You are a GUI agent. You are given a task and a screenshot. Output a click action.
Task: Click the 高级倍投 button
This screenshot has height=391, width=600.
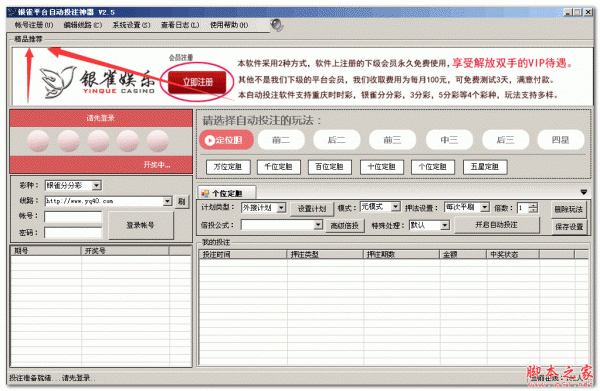tap(344, 226)
